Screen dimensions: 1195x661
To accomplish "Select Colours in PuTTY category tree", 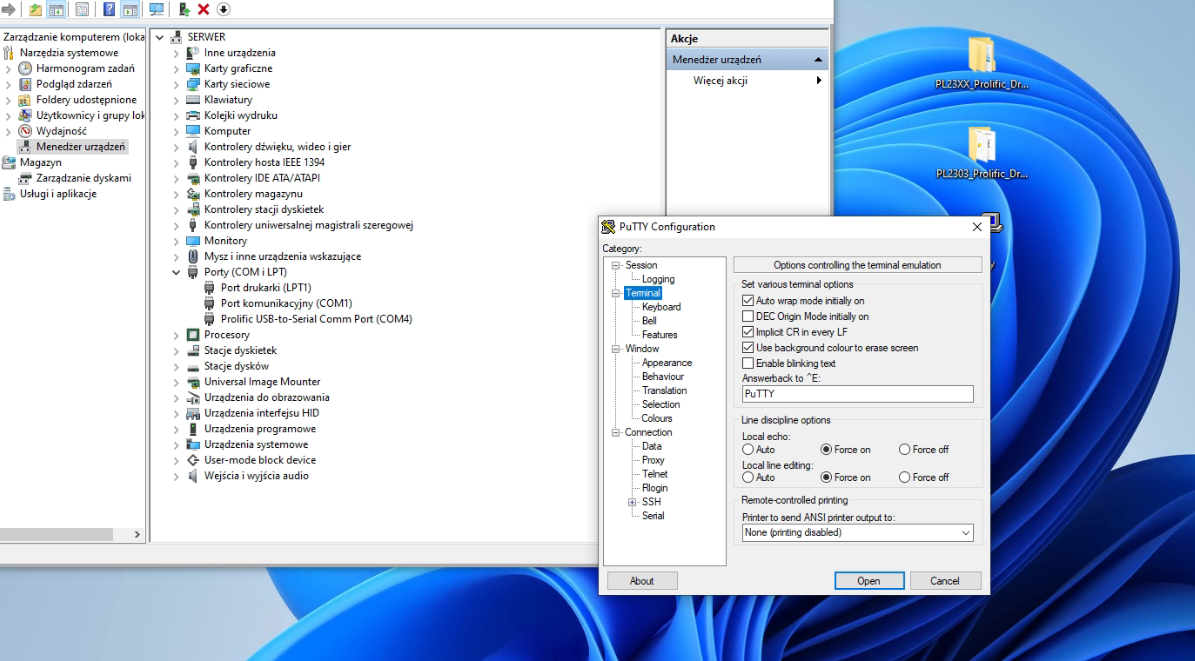I will coord(657,418).
